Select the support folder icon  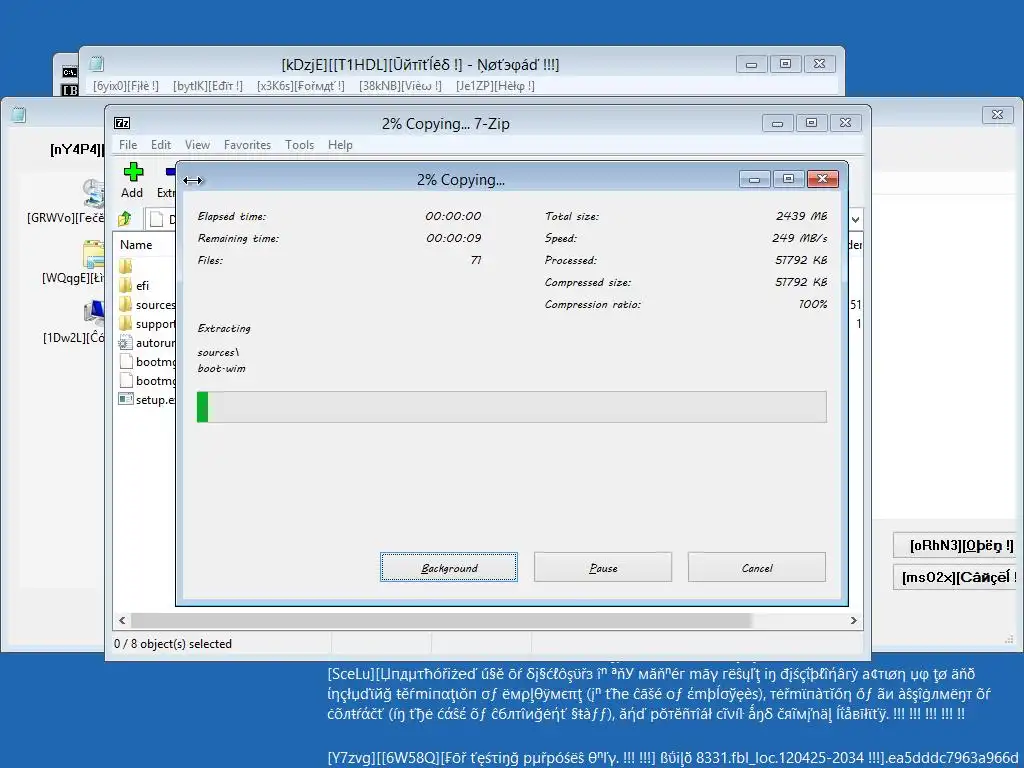125,323
